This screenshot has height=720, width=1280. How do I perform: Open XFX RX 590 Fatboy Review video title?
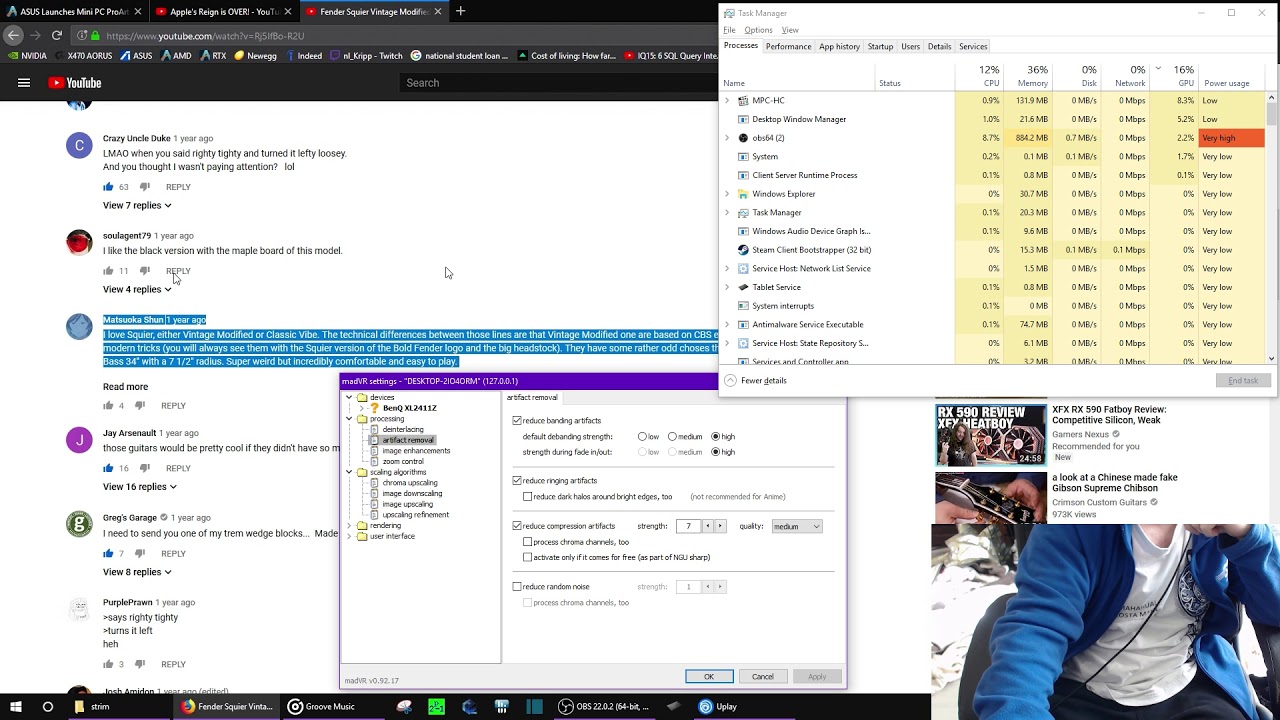tap(1109, 415)
